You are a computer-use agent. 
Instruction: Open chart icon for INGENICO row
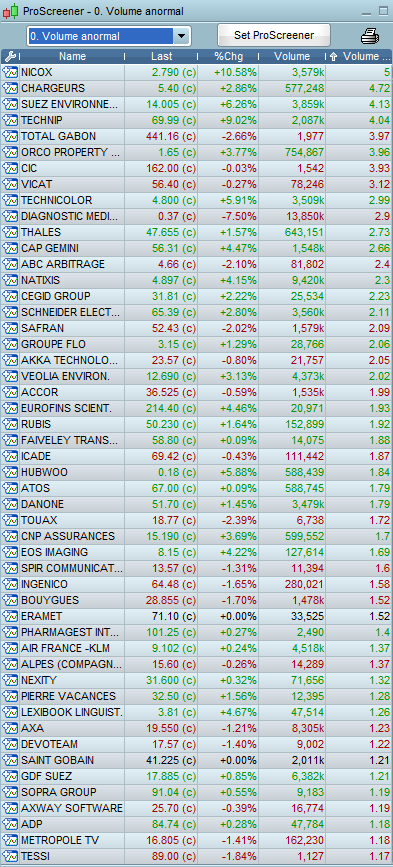(x=10, y=584)
